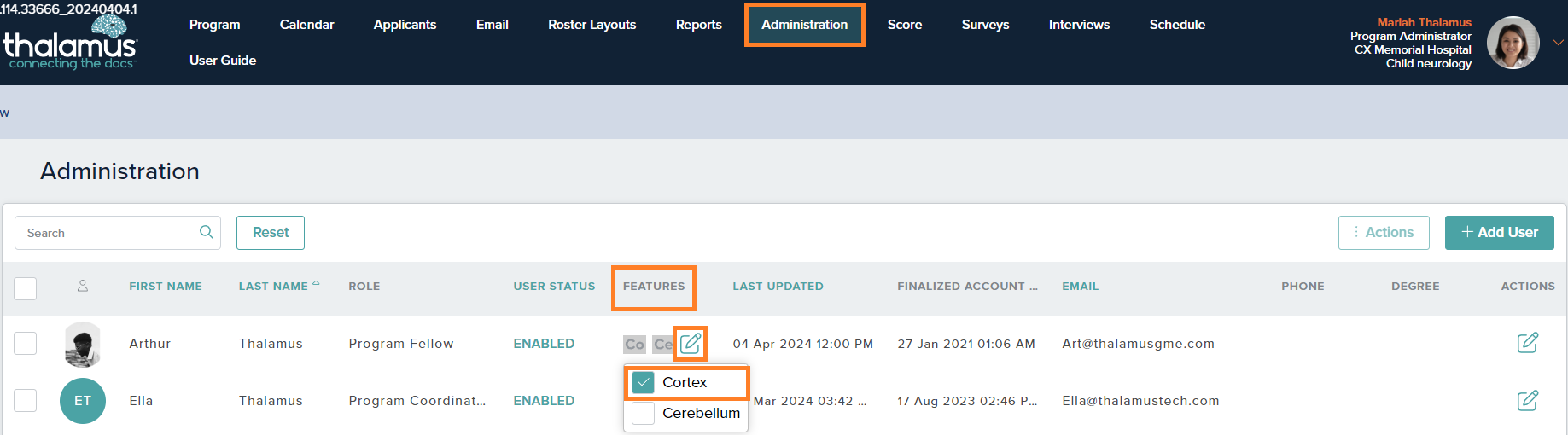The width and height of the screenshot is (1568, 435).
Task: Select the Administration tab
Action: [x=805, y=25]
